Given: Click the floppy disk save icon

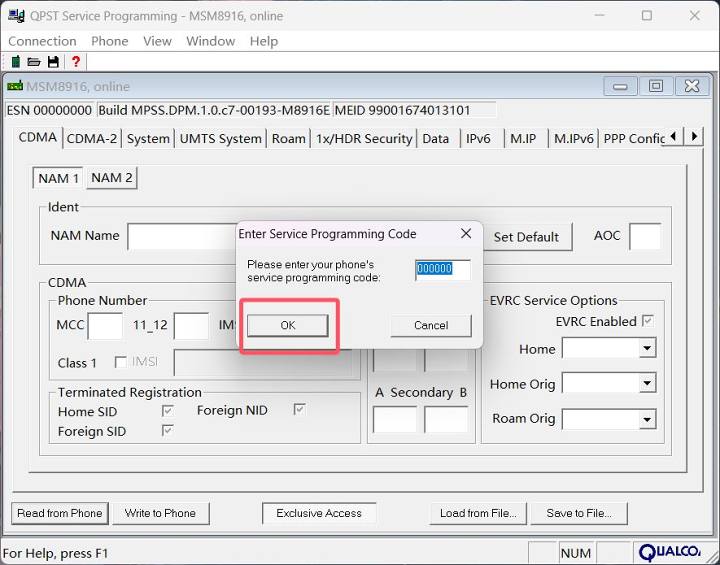Looking at the screenshot, I should pyautogui.click(x=54, y=62).
